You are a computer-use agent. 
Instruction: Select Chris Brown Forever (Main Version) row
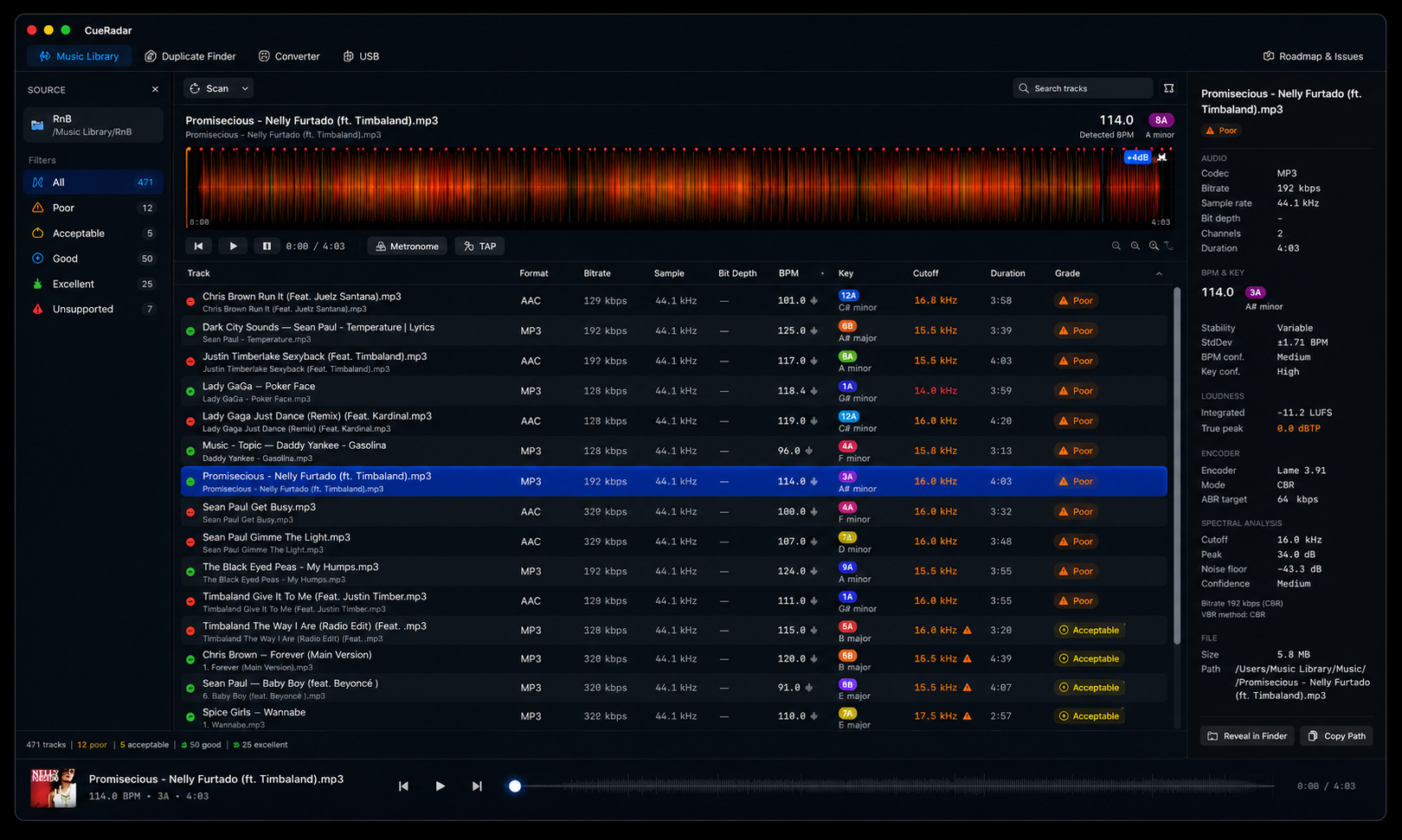coord(673,660)
